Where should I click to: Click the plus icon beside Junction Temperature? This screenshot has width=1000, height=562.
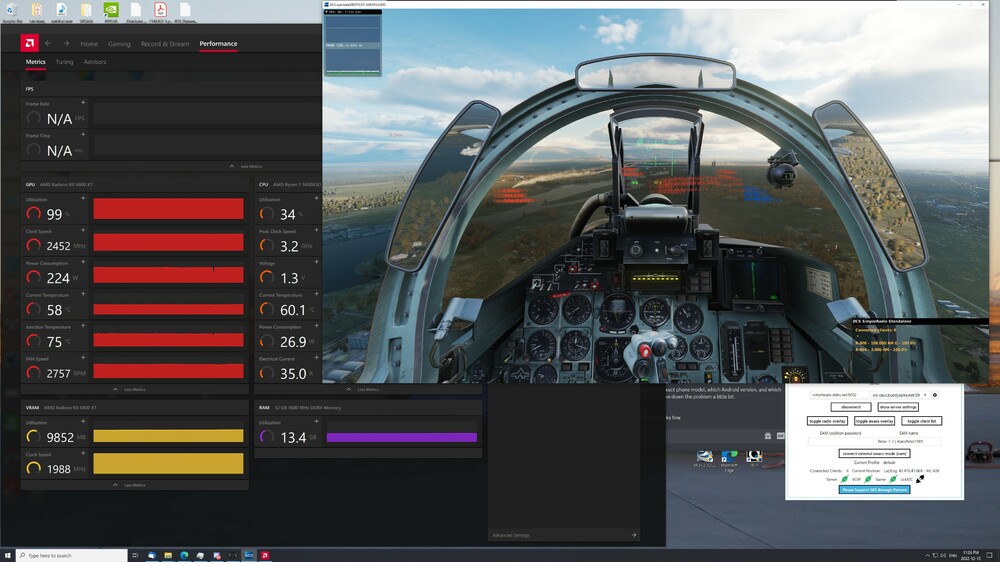(83, 326)
